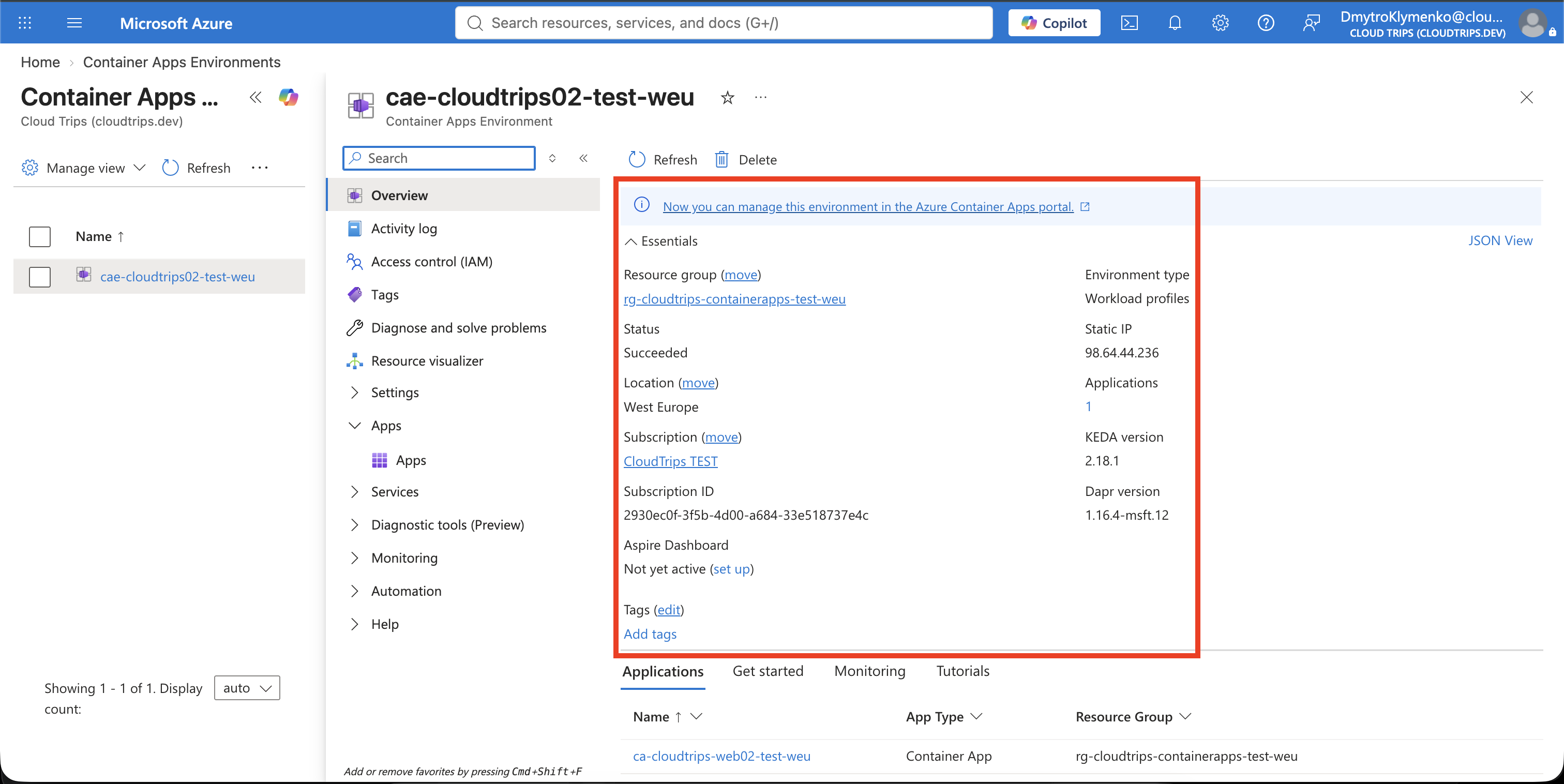Open Copilot icon in list pane
This screenshot has width=1564, height=784.
pyautogui.click(x=289, y=97)
